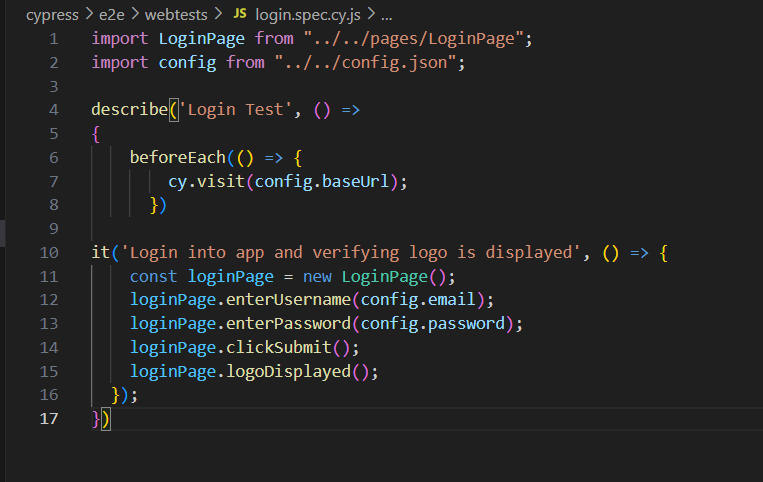Click the closing '})' on line 17
The width and height of the screenshot is (763, 482).
tap(101, 419)
